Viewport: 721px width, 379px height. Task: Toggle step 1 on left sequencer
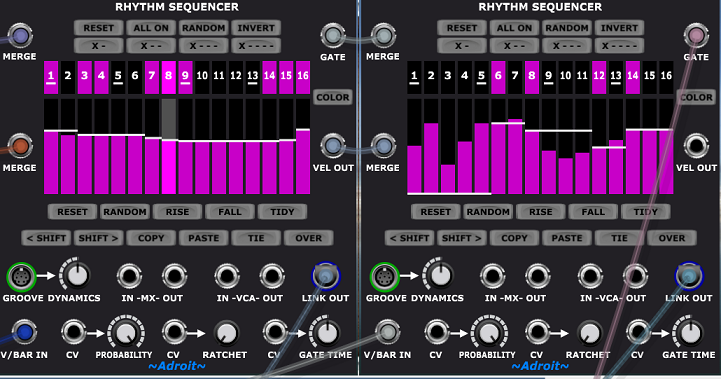pos(51,77)
